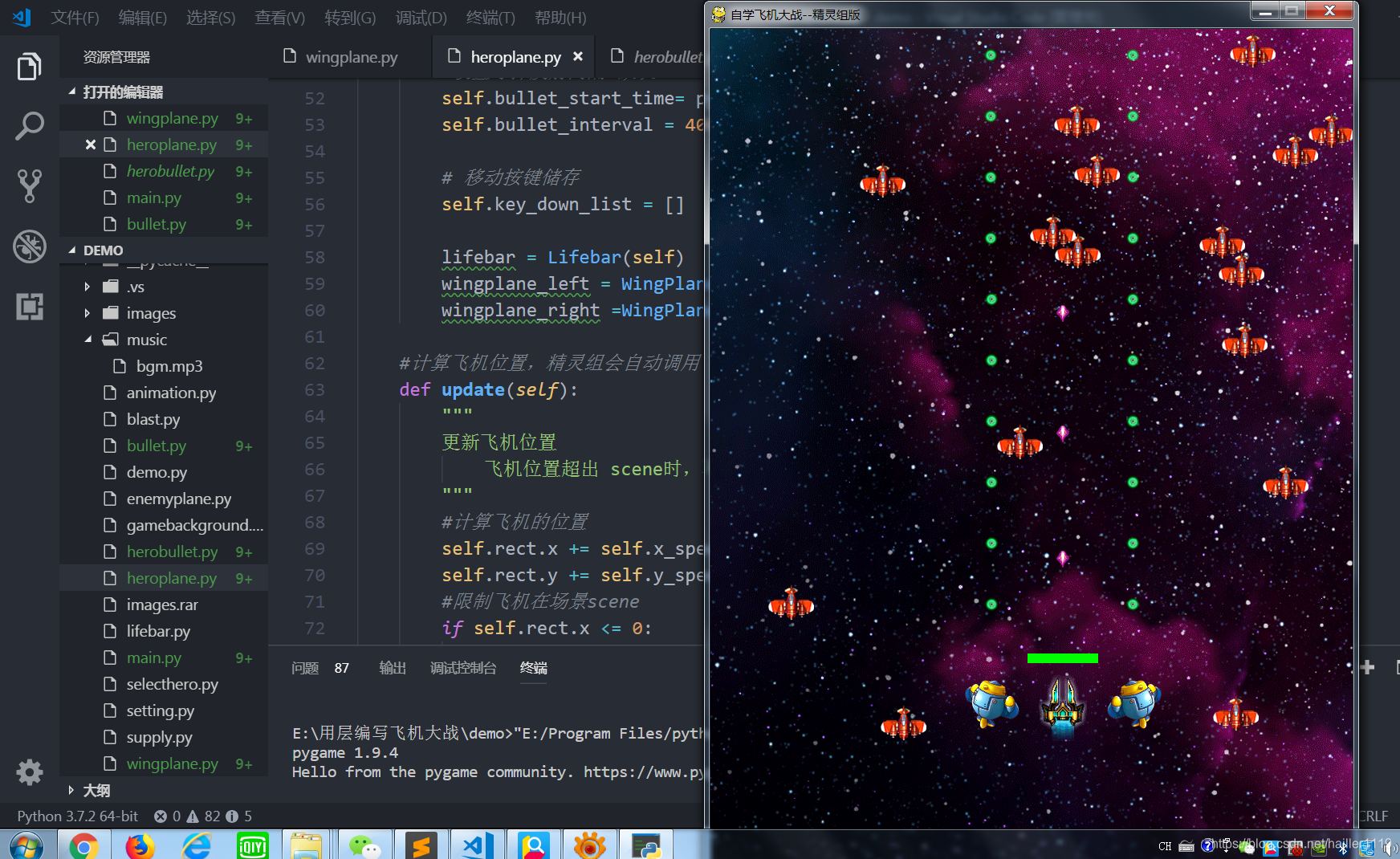
Task: Click gutter line number 58
Action: (x=315, y=257)
